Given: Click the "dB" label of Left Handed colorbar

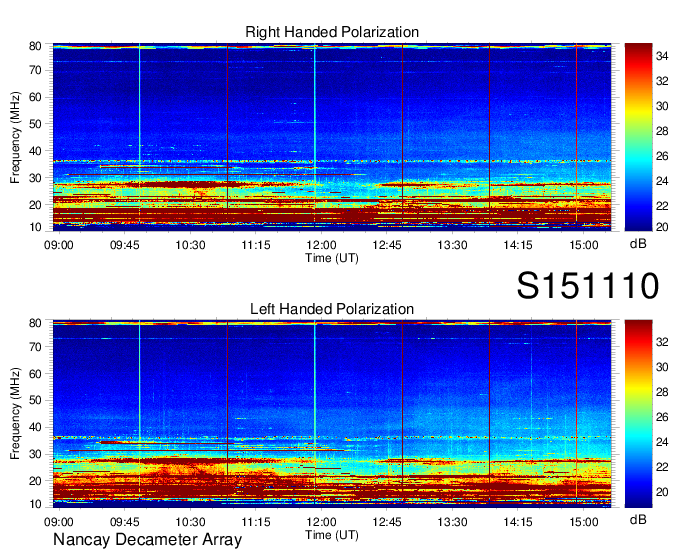Looking at the screenshot, I should [638, 519].
